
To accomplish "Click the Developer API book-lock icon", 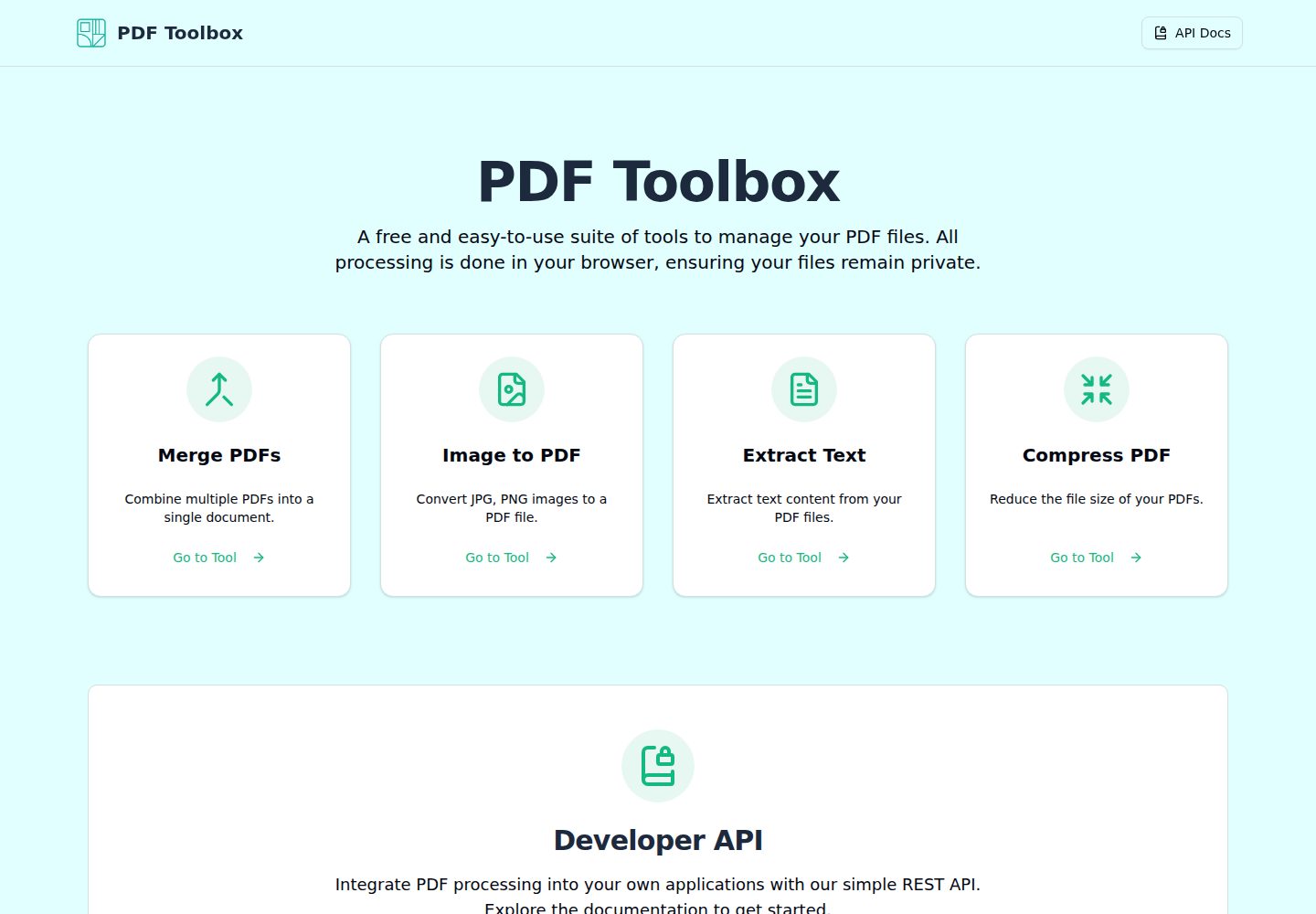I will (658, 766).
